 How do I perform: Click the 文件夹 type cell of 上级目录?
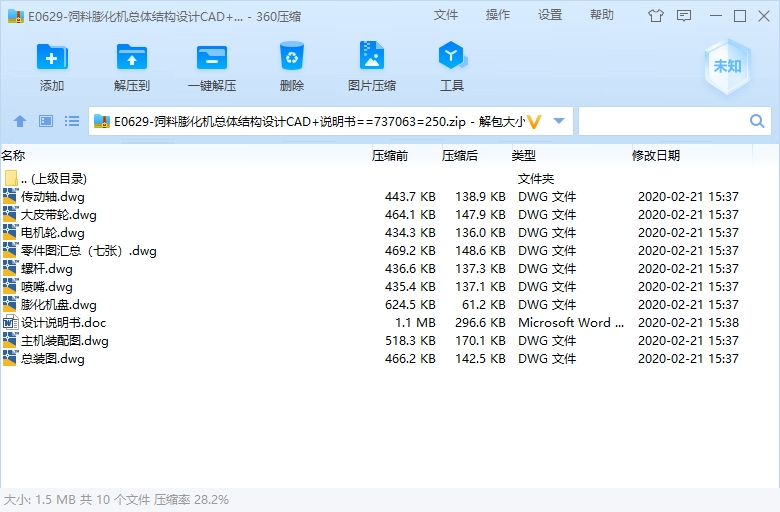[x=536, y=179]
